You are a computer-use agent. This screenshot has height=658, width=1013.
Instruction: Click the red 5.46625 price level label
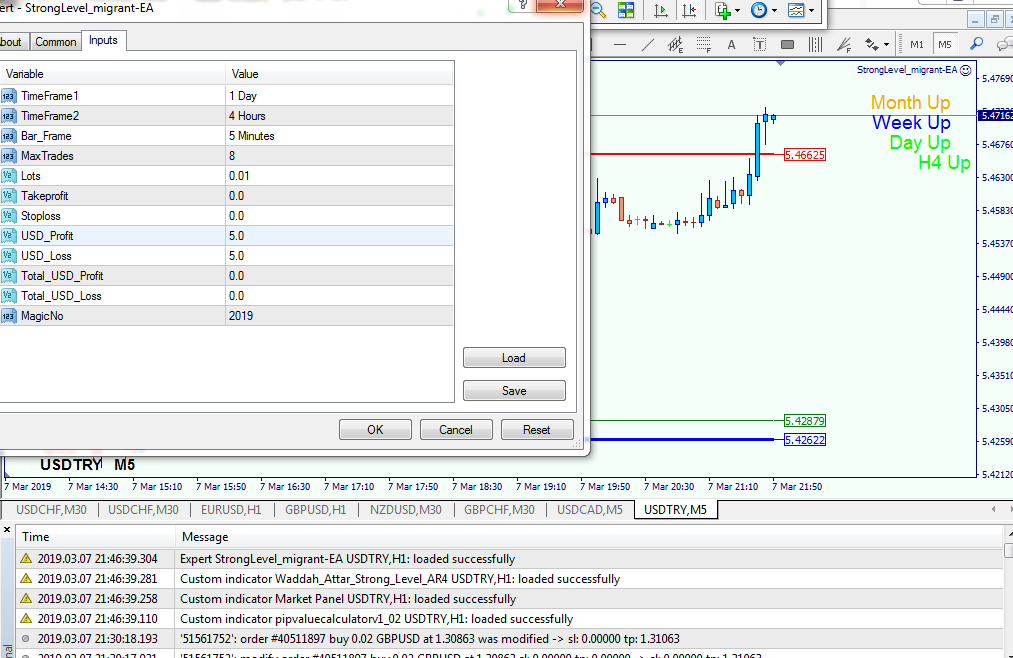pos(804,155)
